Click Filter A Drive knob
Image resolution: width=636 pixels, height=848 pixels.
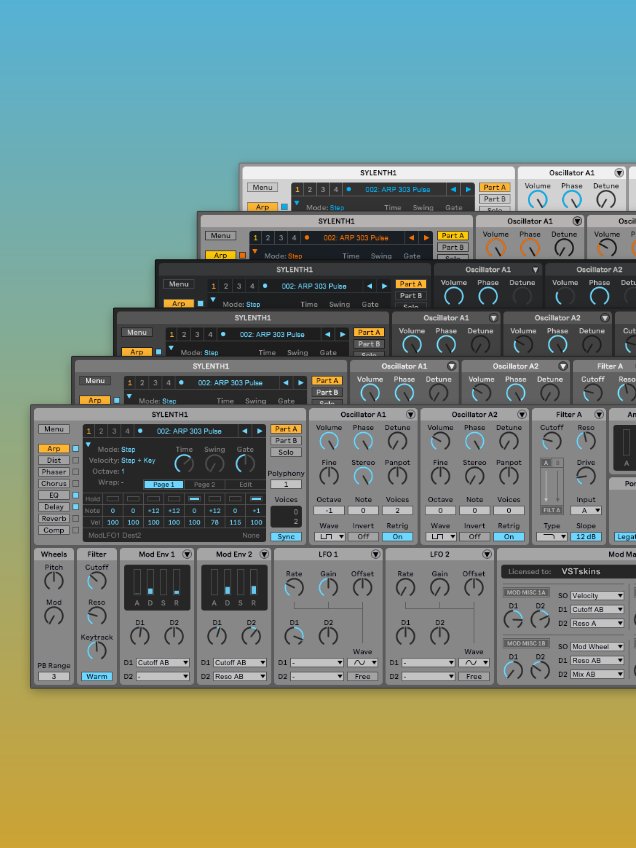pyautogui.click(x=586, y=476)
